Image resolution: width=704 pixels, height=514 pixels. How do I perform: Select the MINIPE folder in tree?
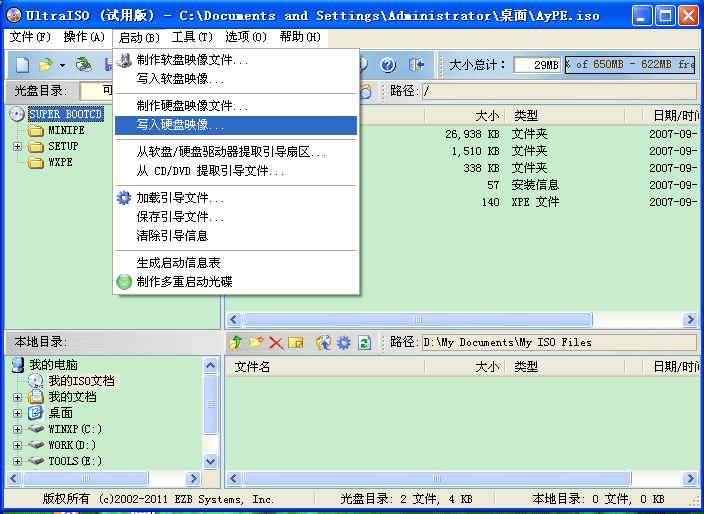(x=66, y=130)
